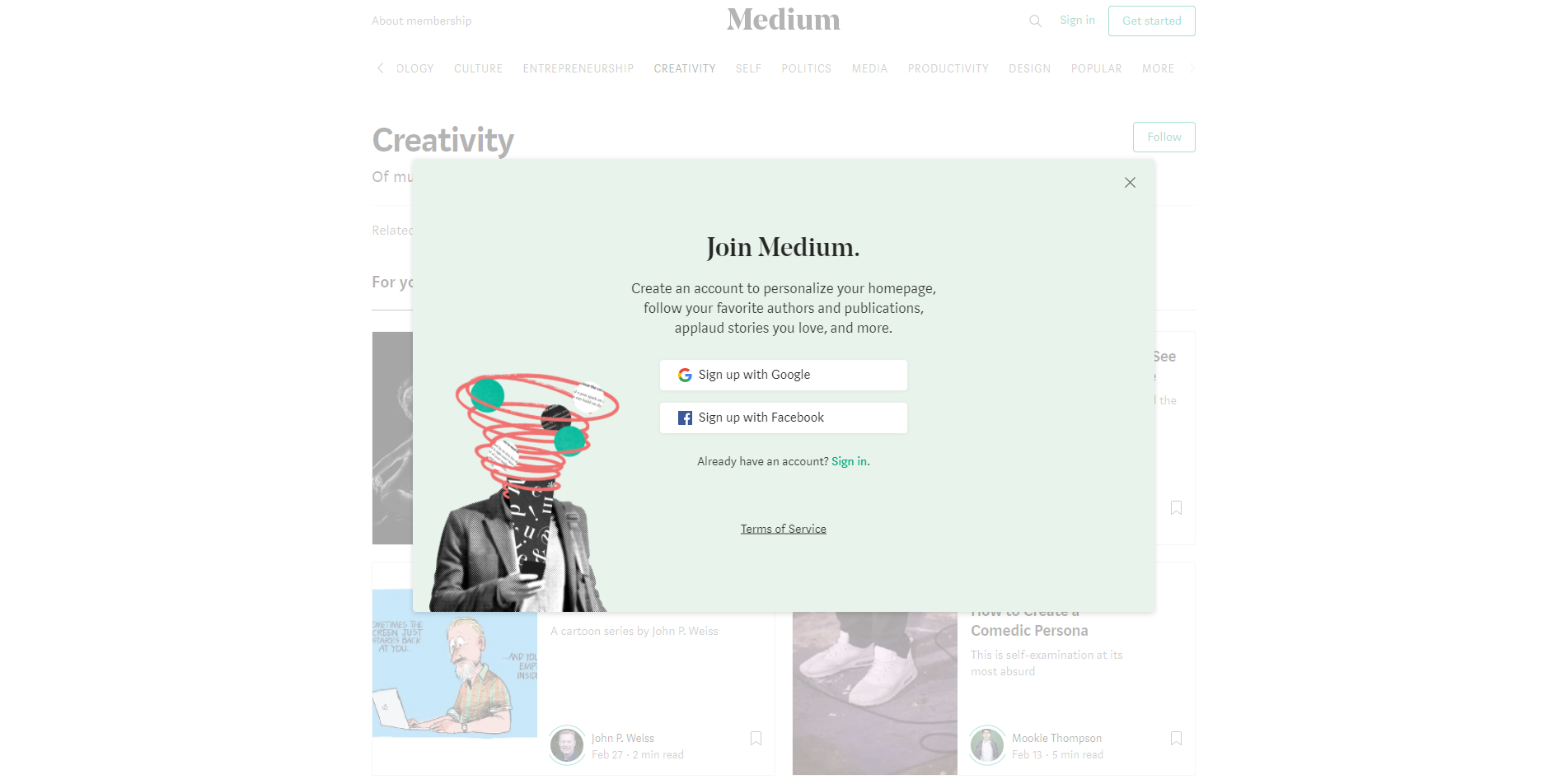Open the Sign in link in dialog
1564x784 pixels.
[849, 461]
